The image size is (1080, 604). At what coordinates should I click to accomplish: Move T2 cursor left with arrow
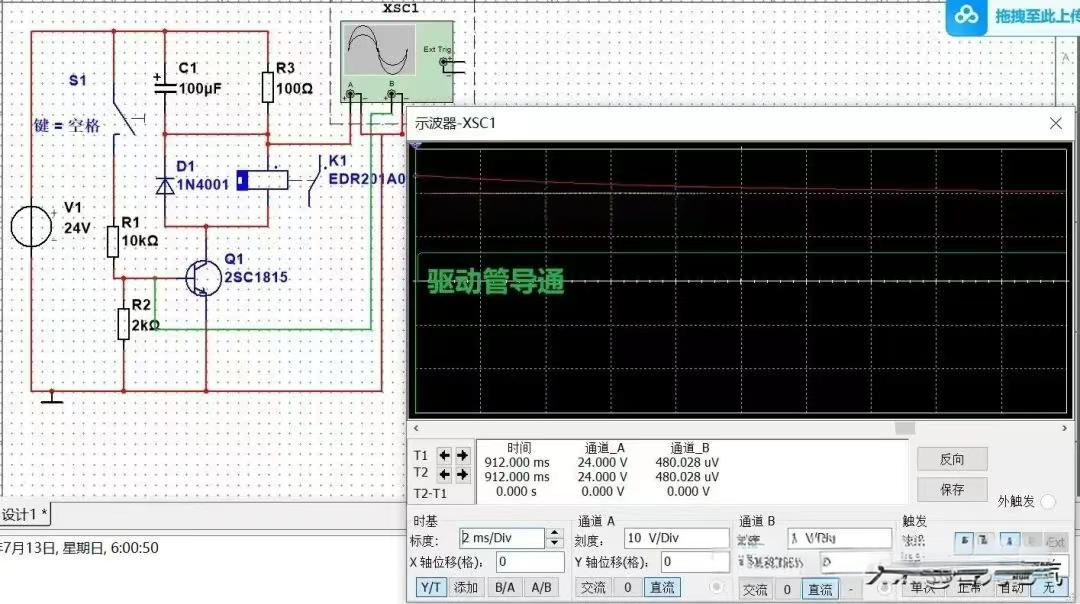pyautogui.click(x=445, y=474)
